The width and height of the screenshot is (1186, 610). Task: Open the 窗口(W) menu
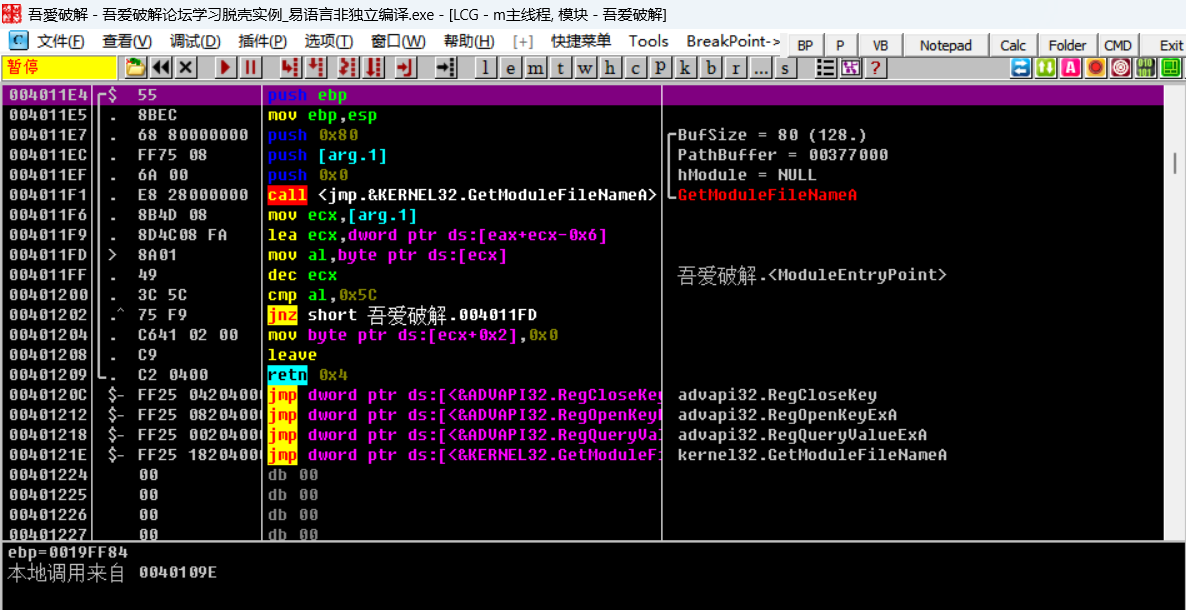pos(399,41)
